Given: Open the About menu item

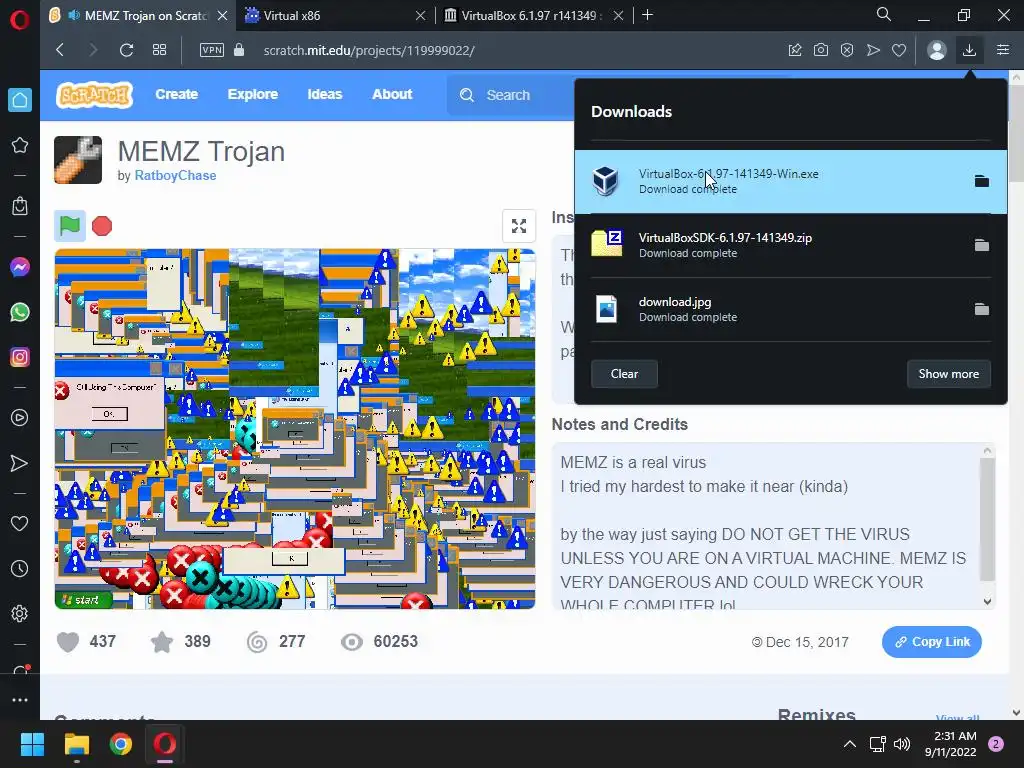Looking at the screenshot, I should coord(392,94).
